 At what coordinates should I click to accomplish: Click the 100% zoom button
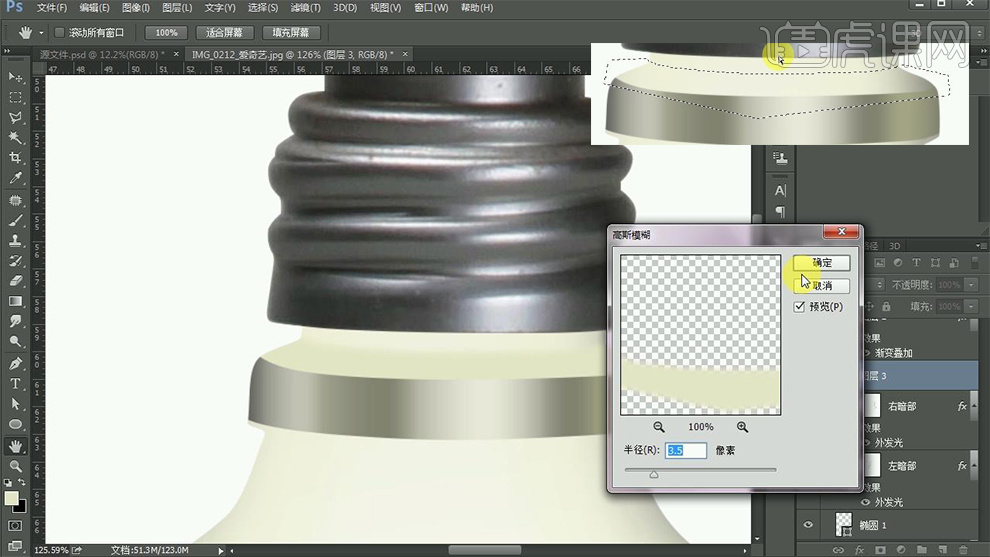[166, 32]
